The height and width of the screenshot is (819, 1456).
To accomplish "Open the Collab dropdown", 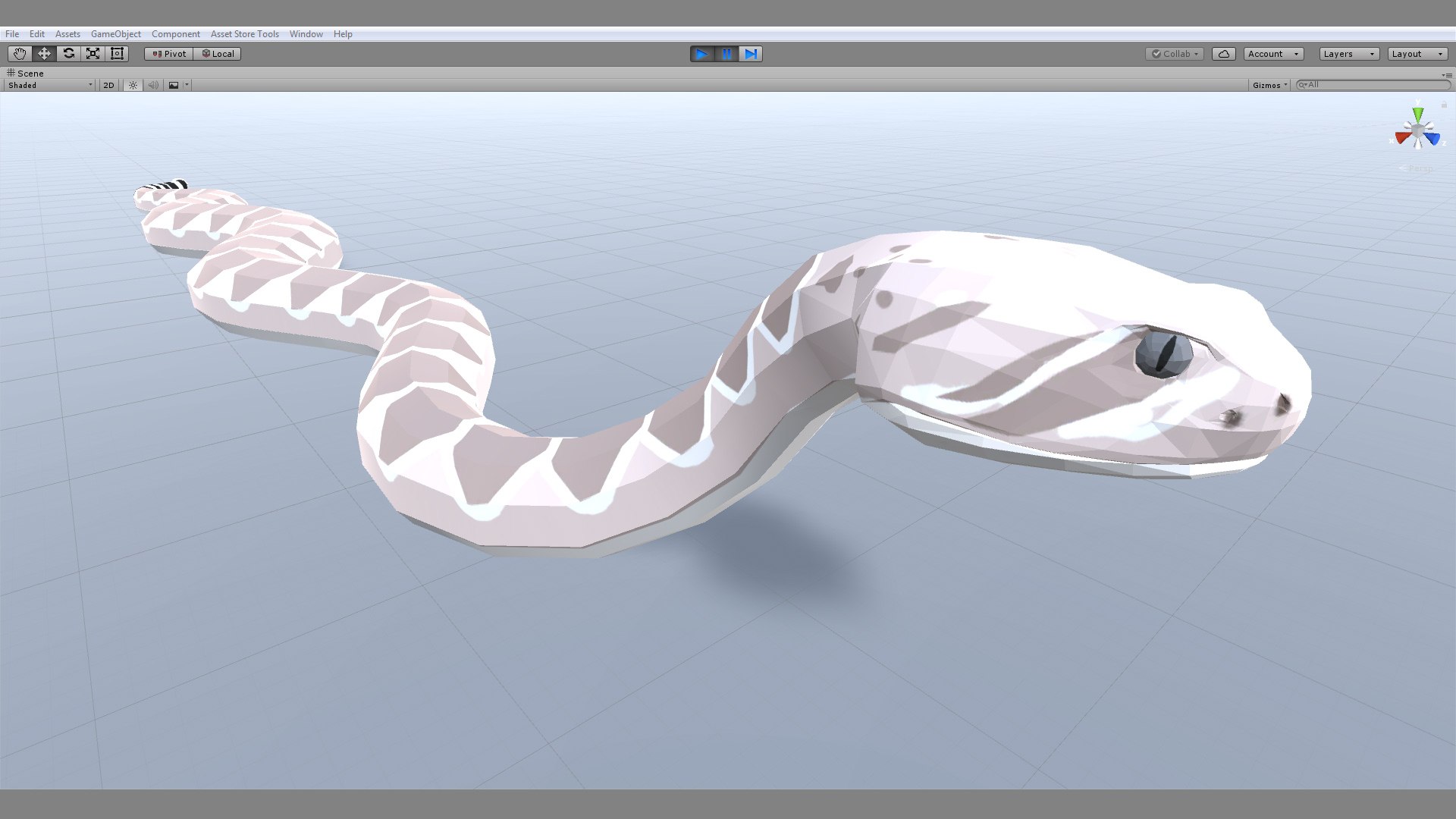I will [x=1175, y=54].
